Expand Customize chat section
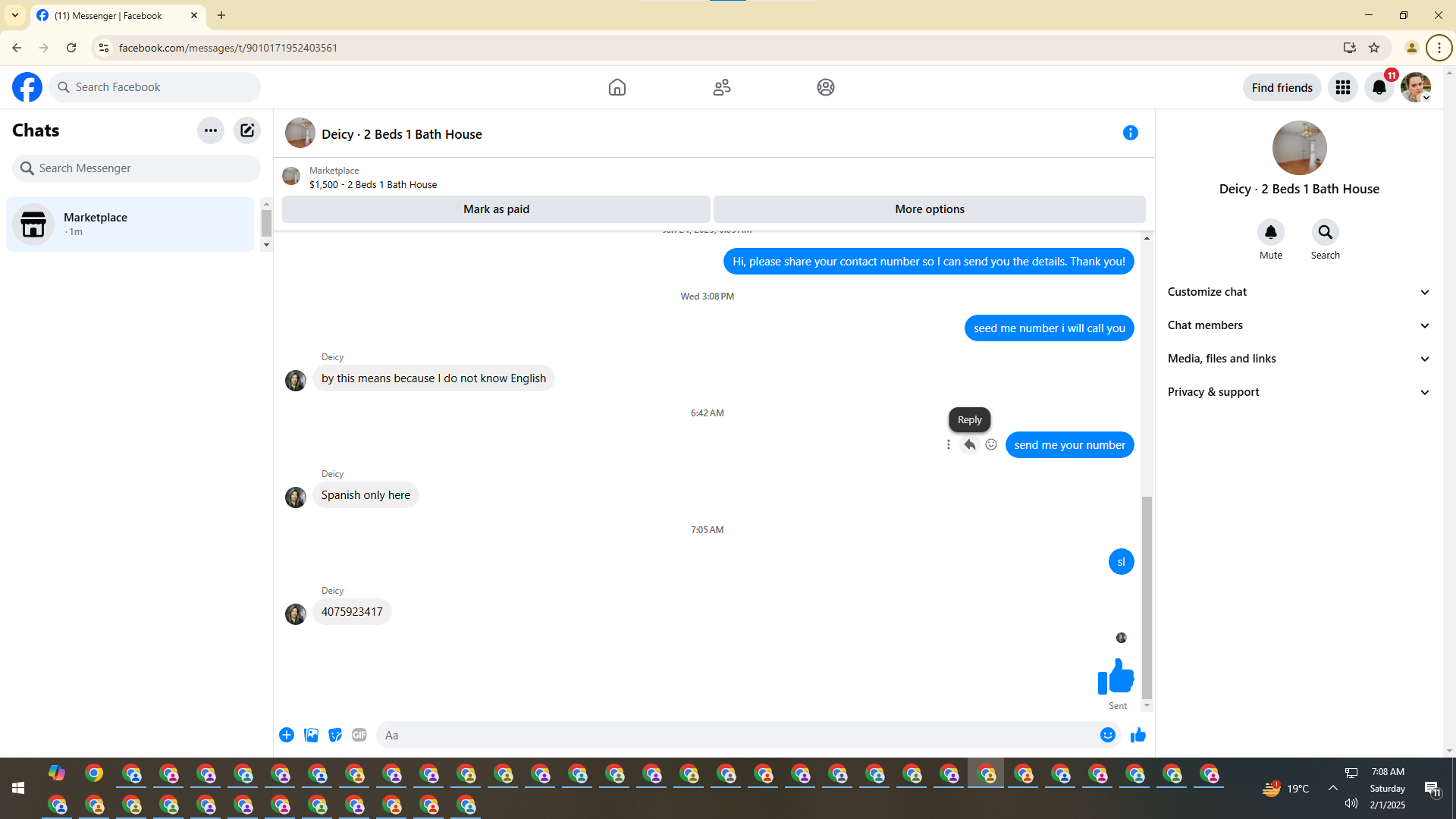Screen dimensions: 1456x819 1298,292
